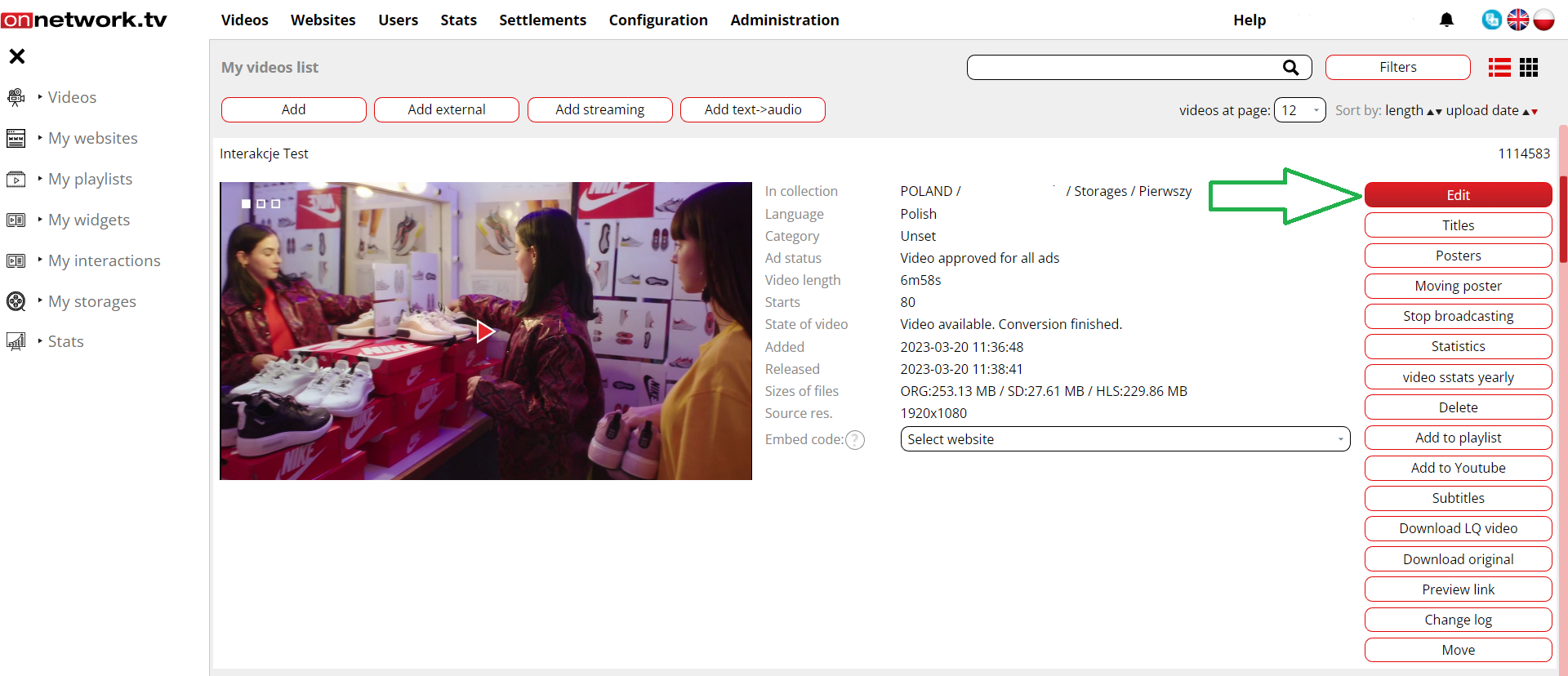Switch language to English flag

[1517, 20]
